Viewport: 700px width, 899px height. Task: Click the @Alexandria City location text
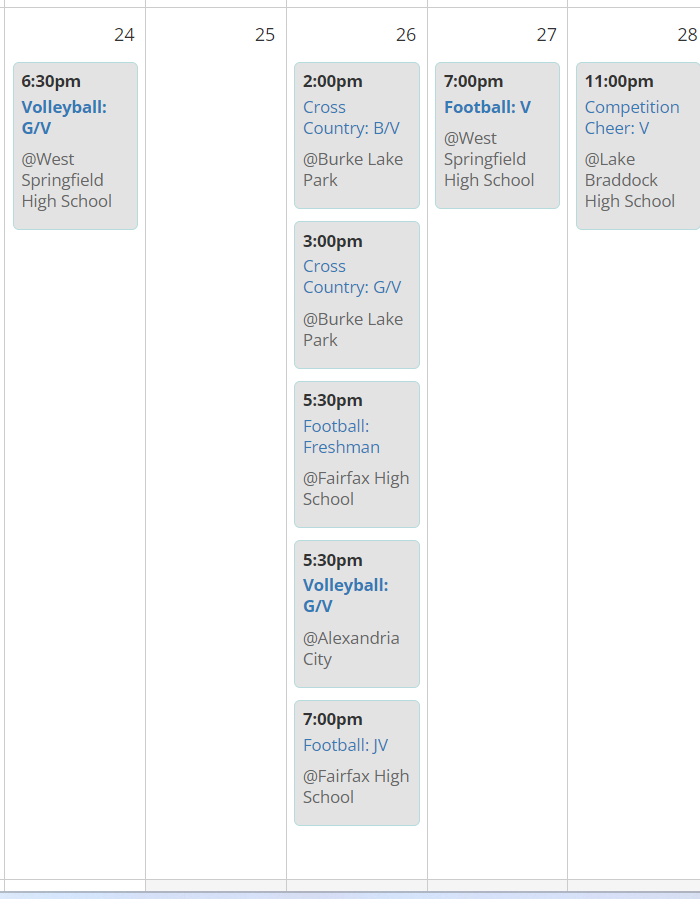(x=351, y=648)
